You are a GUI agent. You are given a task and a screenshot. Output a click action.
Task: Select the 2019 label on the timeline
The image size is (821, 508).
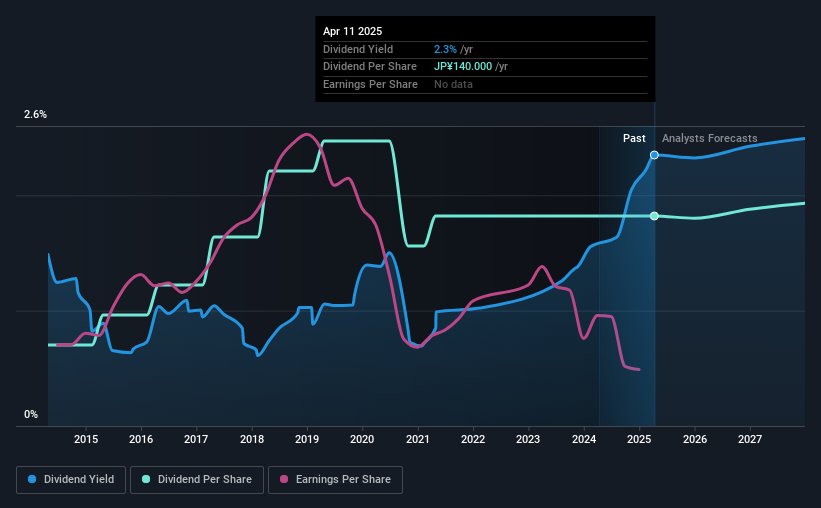point(307,439)
